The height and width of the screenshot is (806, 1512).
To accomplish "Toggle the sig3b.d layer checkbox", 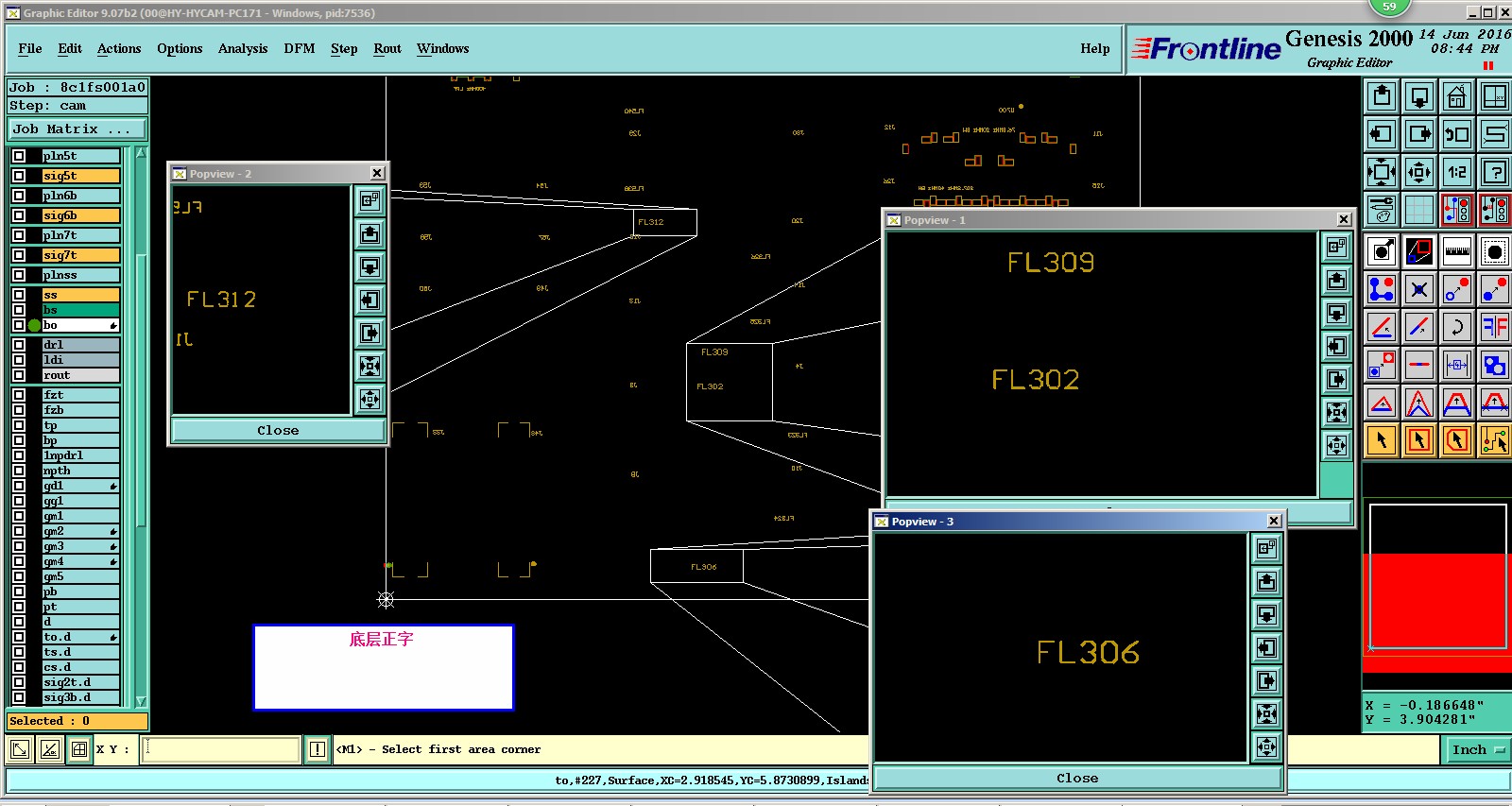I will pos(19,697).
